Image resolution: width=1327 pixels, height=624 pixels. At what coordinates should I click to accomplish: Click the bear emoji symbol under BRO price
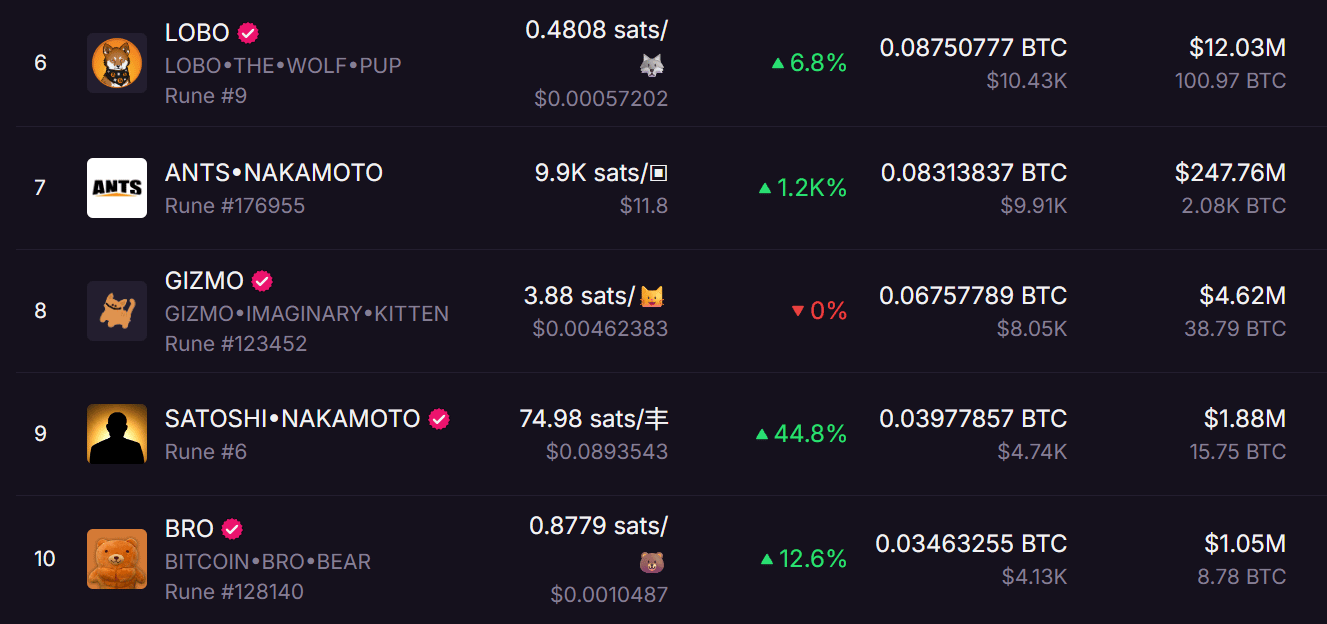point(652,562)
